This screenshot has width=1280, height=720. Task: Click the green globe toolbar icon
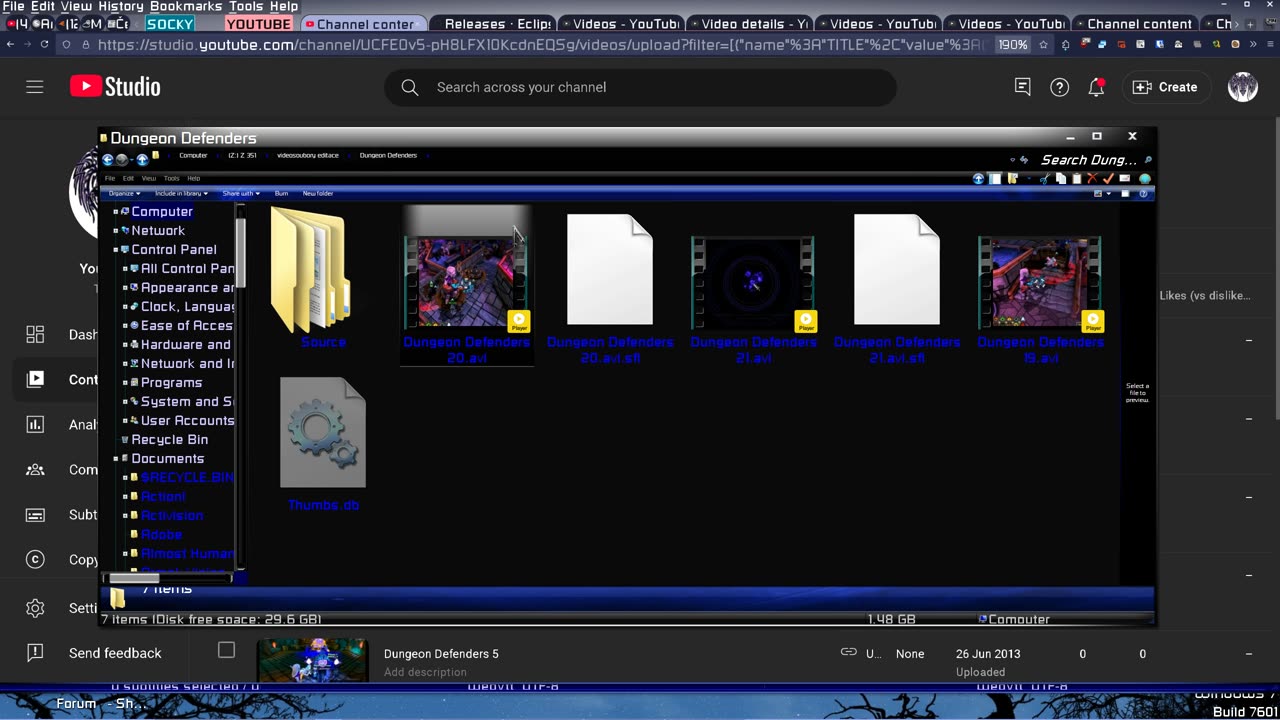point(1145,179)
